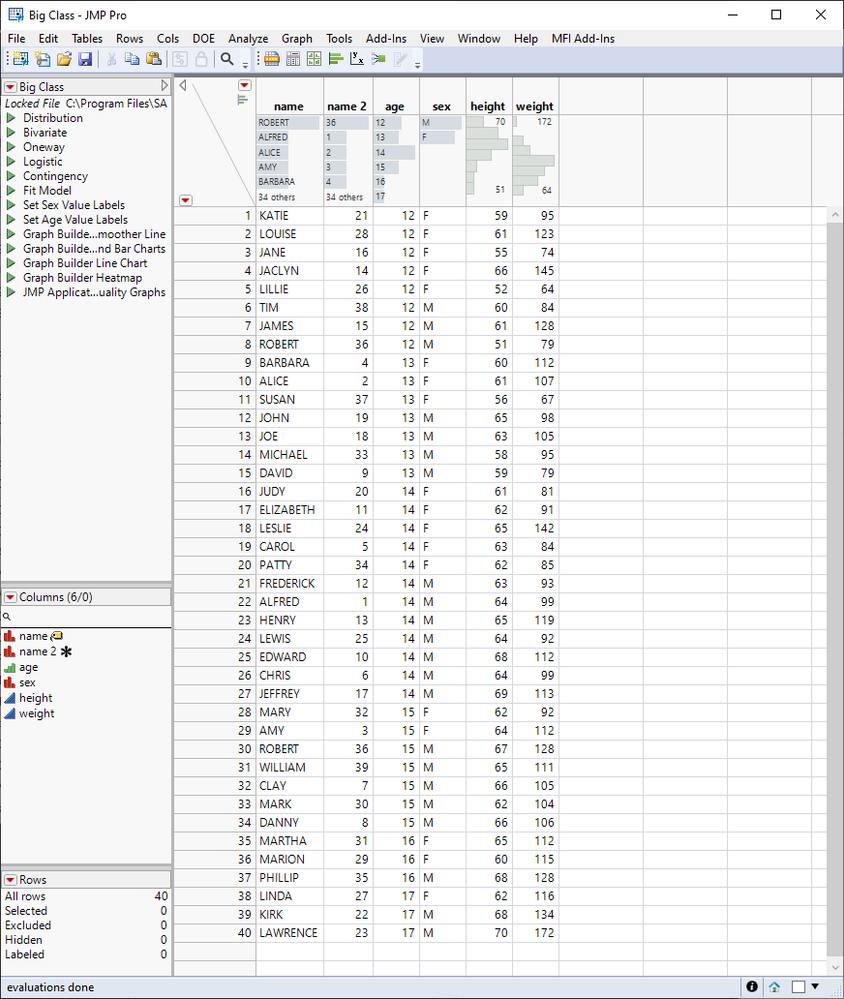Run the Bivariate script green triangle
The width and height of the screenshot is (844, 999).
point(11,133)
